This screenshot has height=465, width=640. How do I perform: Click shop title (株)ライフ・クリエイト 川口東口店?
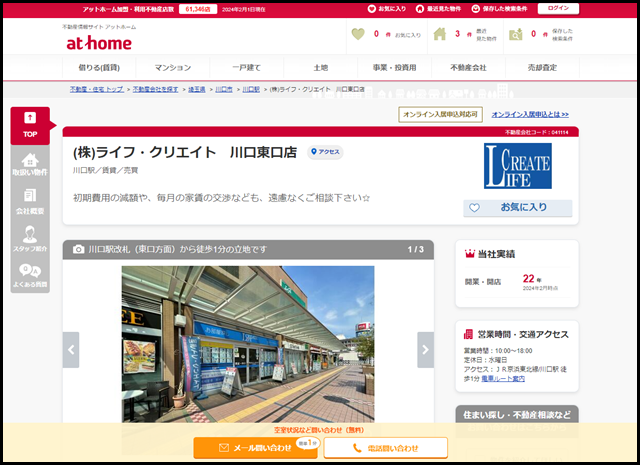(x=185, y=152)
